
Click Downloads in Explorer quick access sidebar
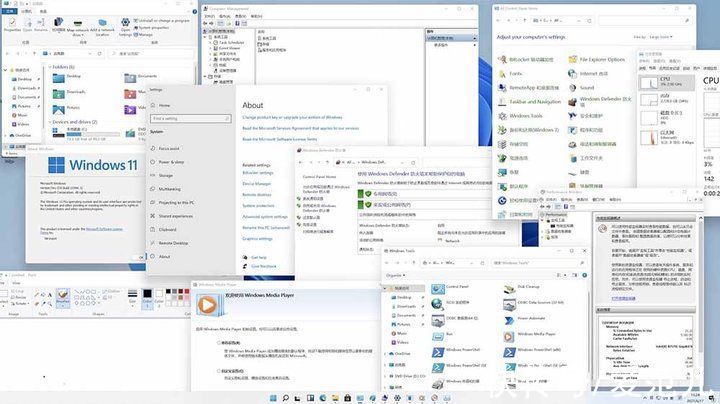click(x=27, y=88)
